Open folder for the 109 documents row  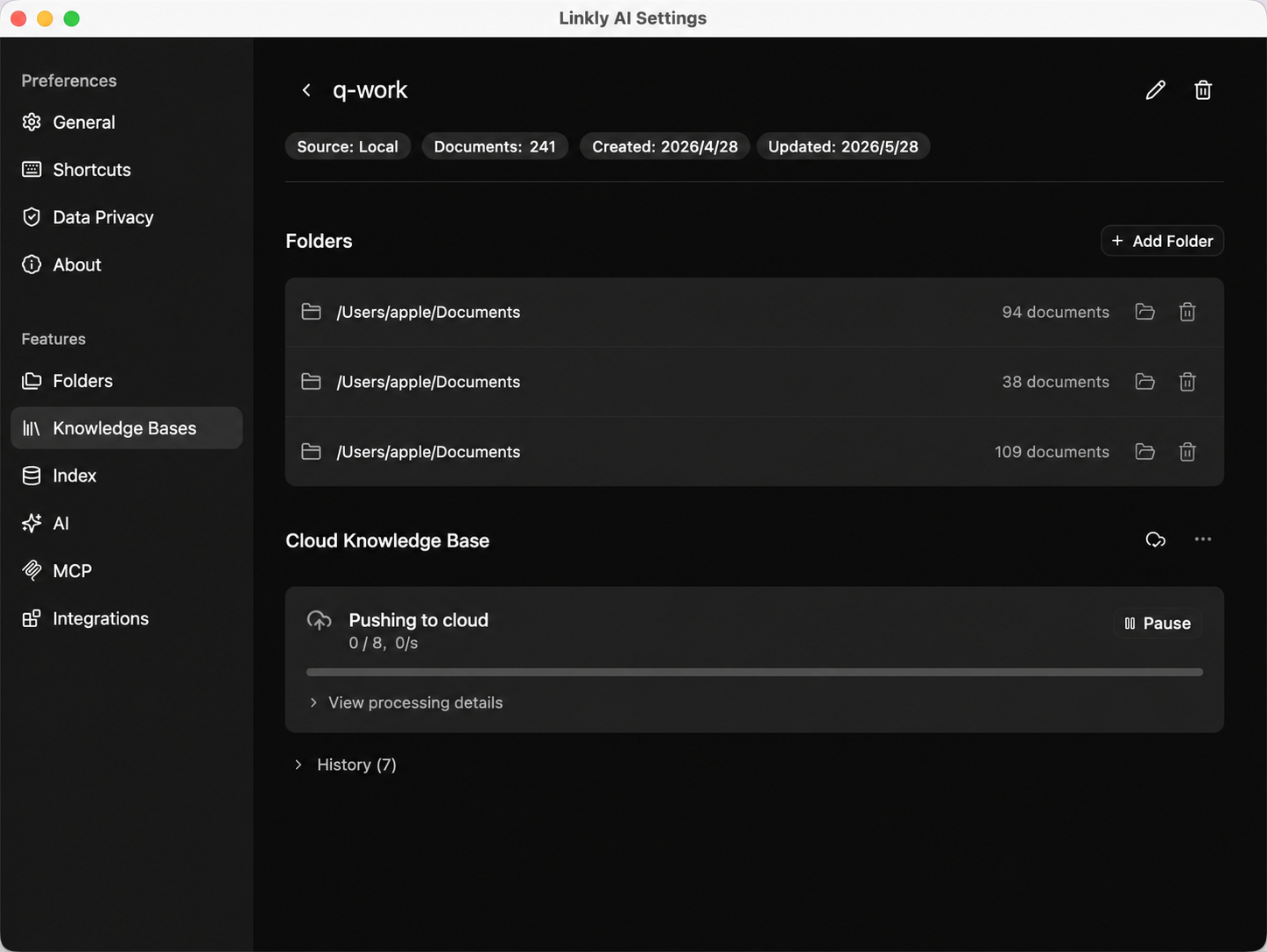(1144, 452)
